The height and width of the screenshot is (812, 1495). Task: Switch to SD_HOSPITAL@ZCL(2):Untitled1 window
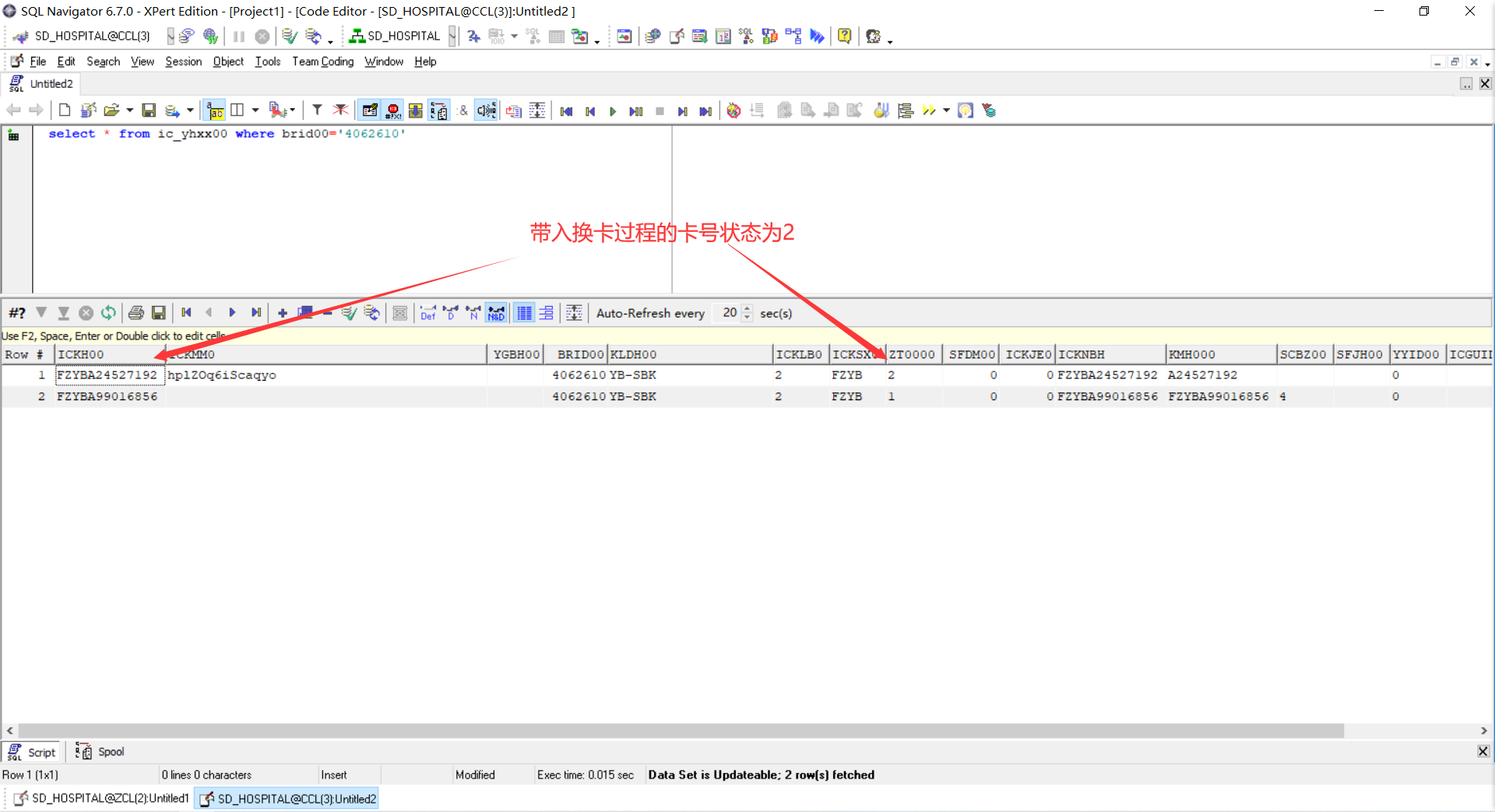100,799
